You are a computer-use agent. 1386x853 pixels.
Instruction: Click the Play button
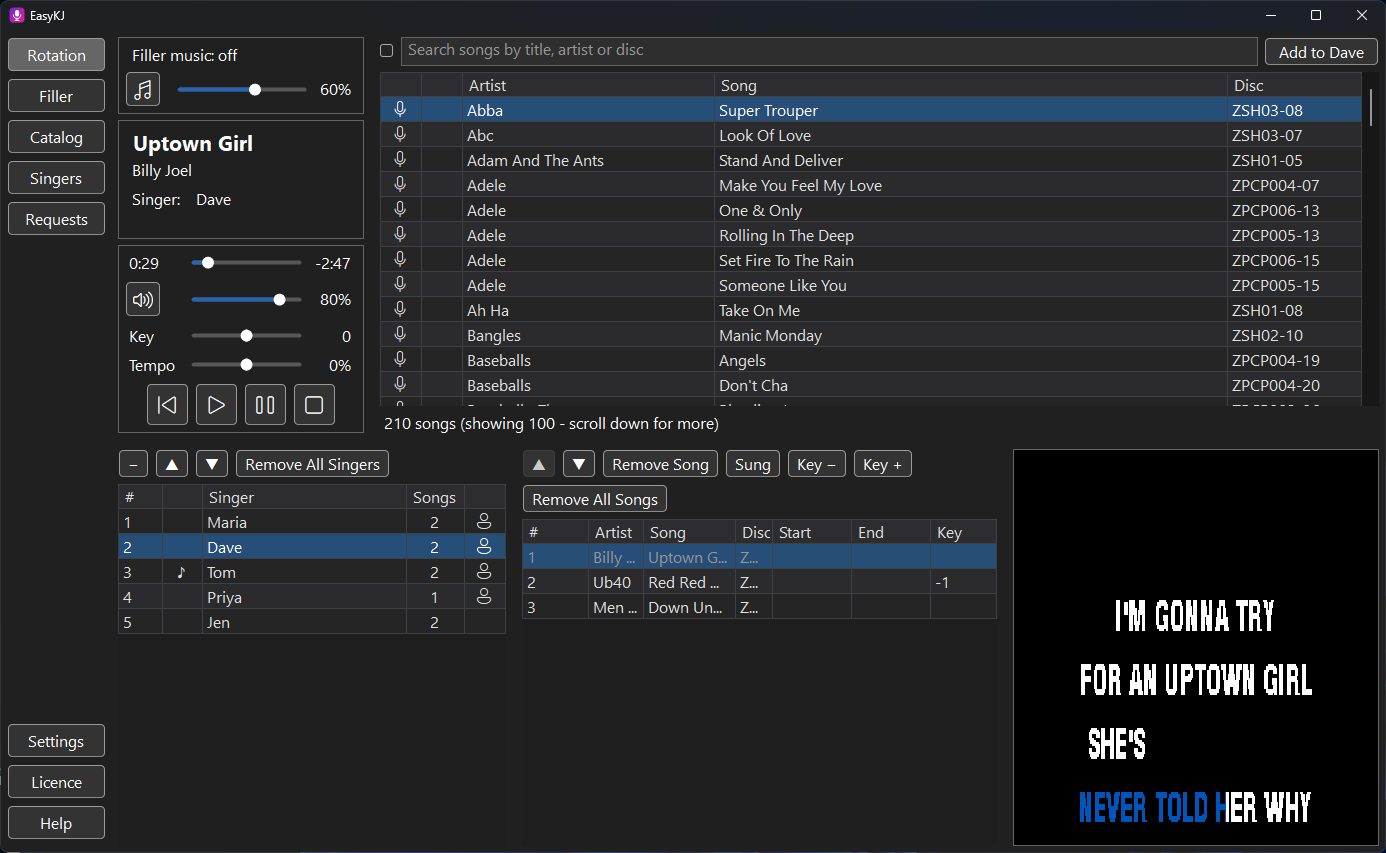click(216, 405)
